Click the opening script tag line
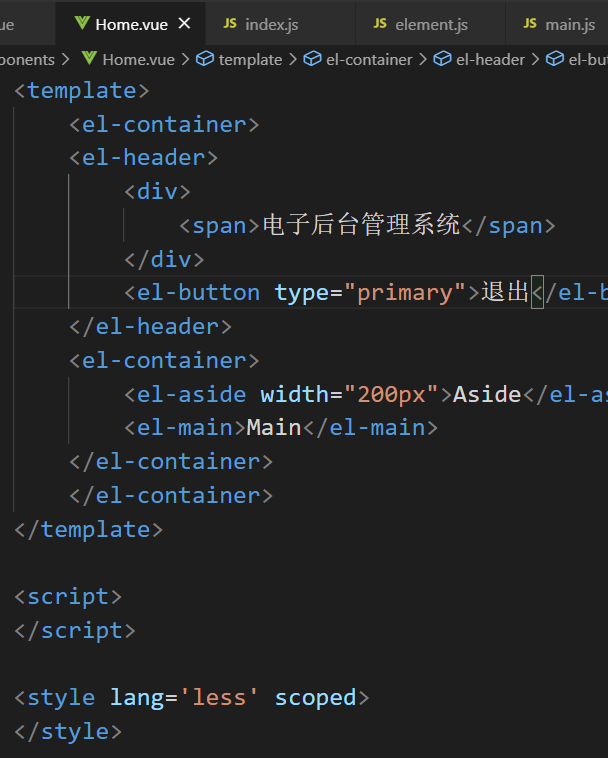Viewport: 608px width, 758px height. pos(68,597)
